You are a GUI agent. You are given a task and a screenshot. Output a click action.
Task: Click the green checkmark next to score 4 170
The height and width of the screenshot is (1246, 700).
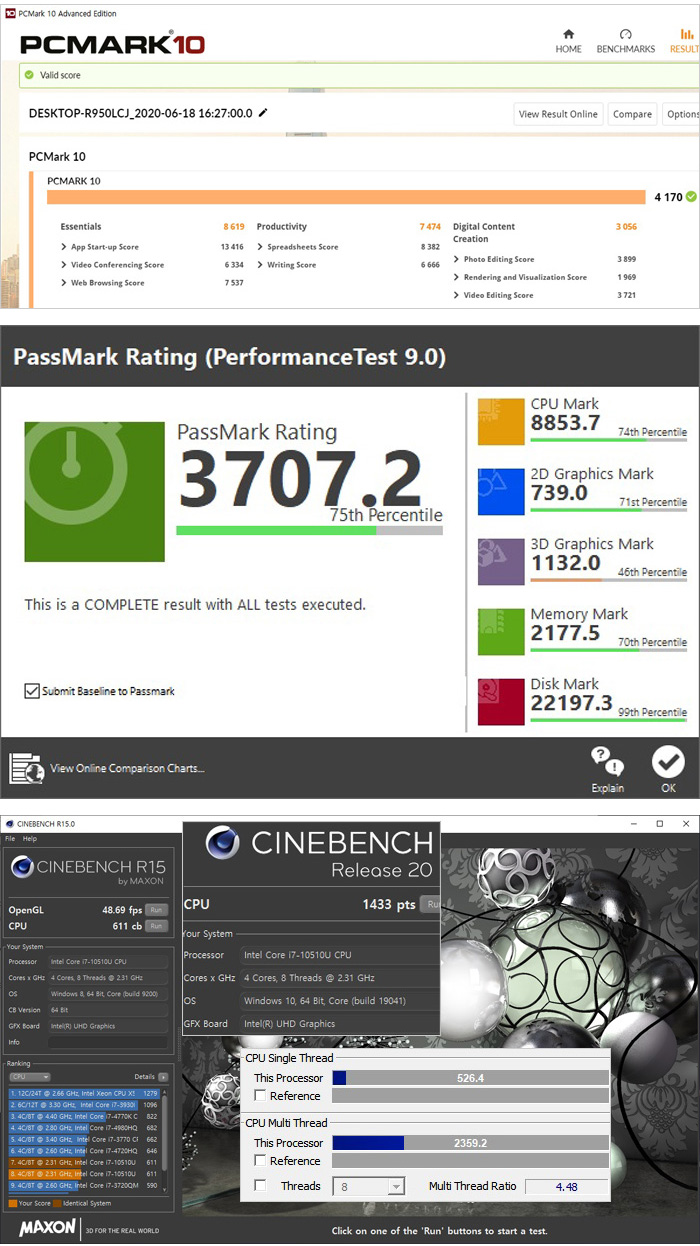pyautogui.click(x=691, y=197)
